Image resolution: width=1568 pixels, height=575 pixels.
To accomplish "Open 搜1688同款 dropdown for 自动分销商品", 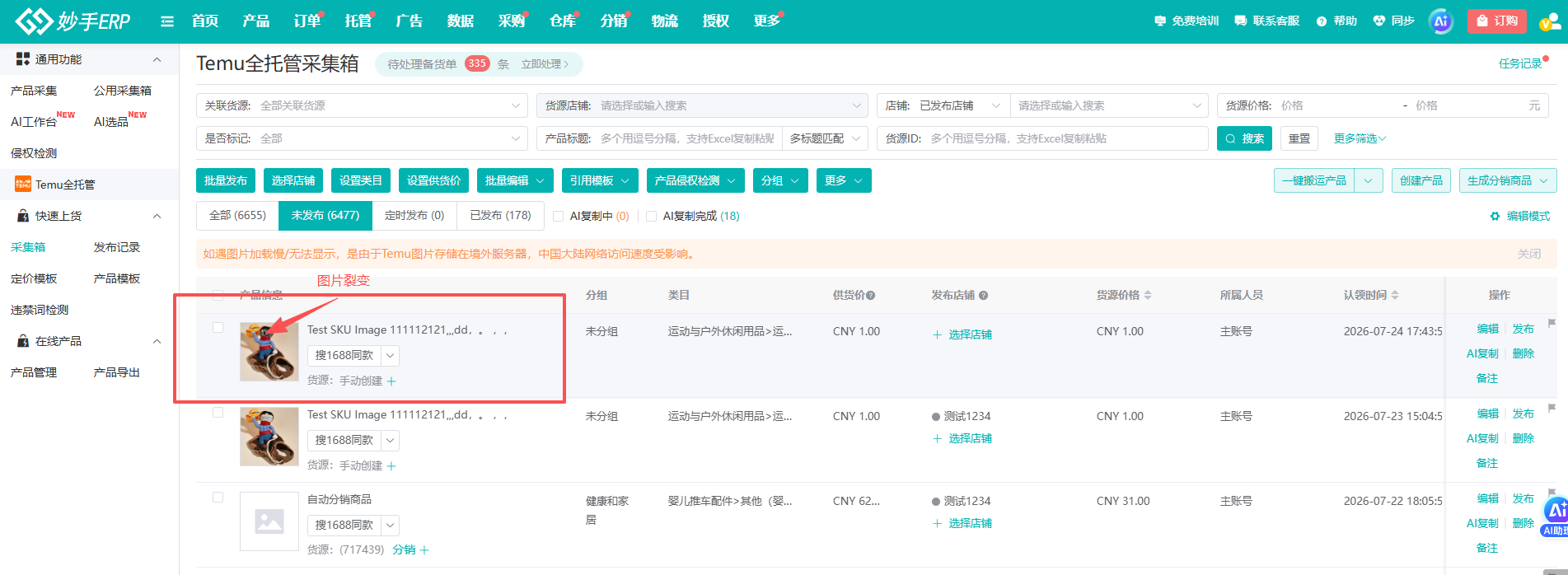I will point(391,525).
